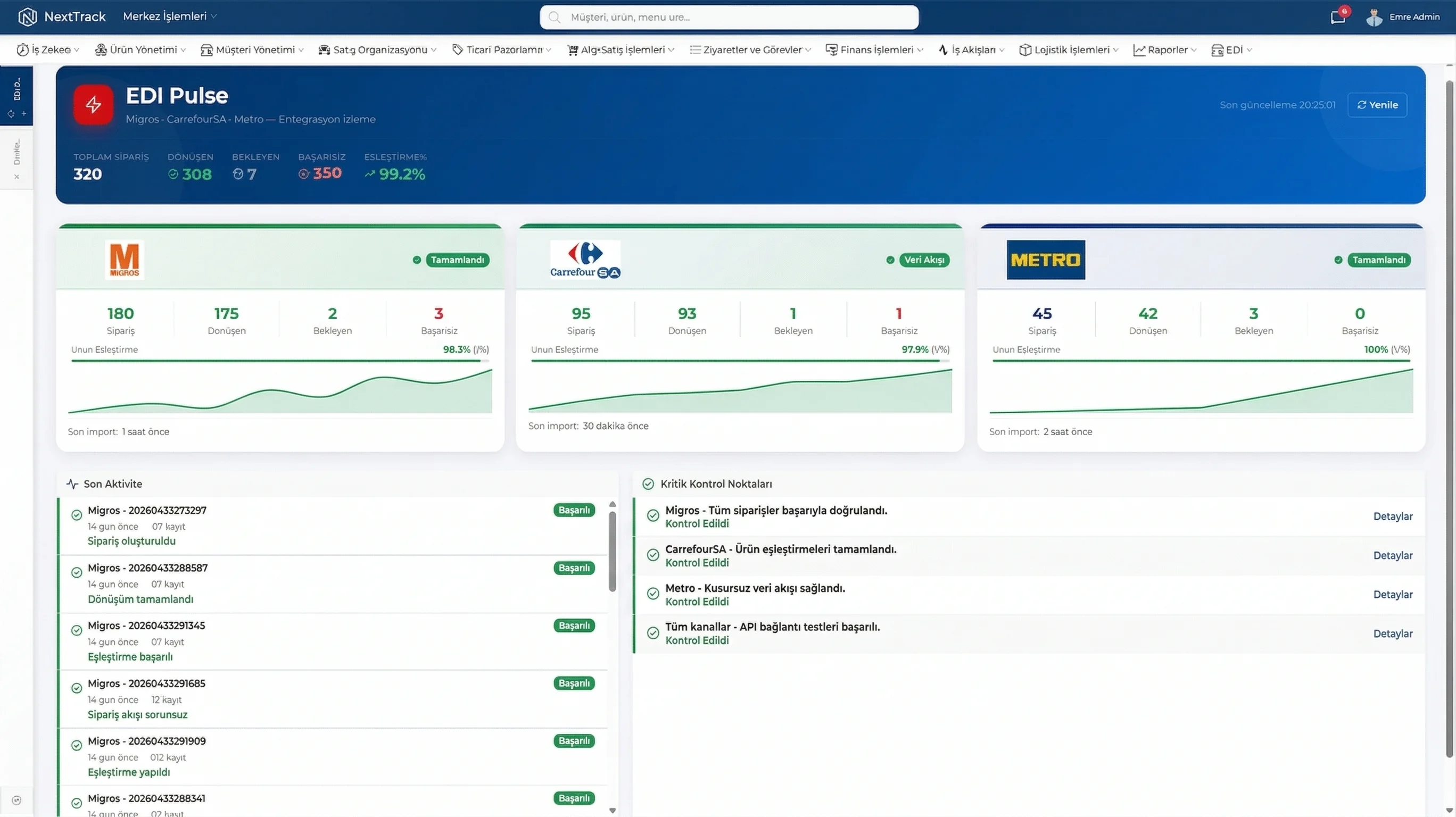The width and height of the screenshot is (1456, 817).
Task: Click the Migros logo thumbnail
Action: [x=125, y=260]
